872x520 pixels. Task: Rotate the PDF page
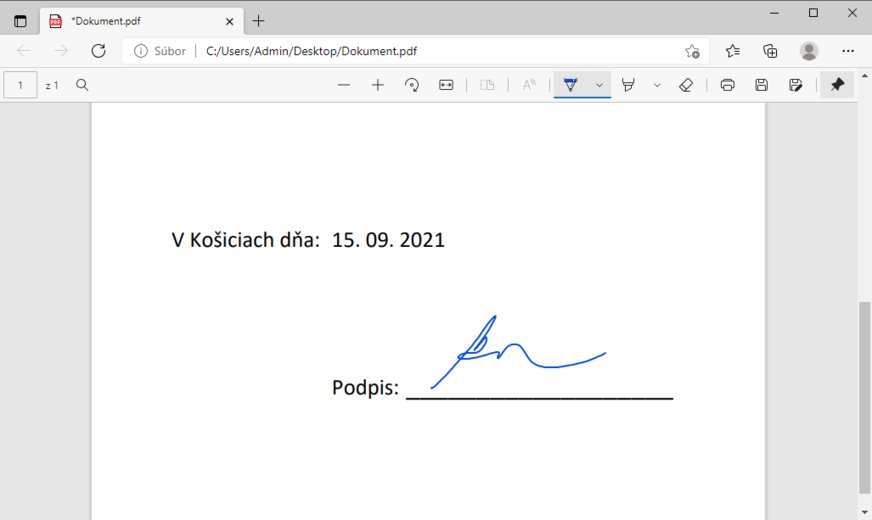click(412, 86)
